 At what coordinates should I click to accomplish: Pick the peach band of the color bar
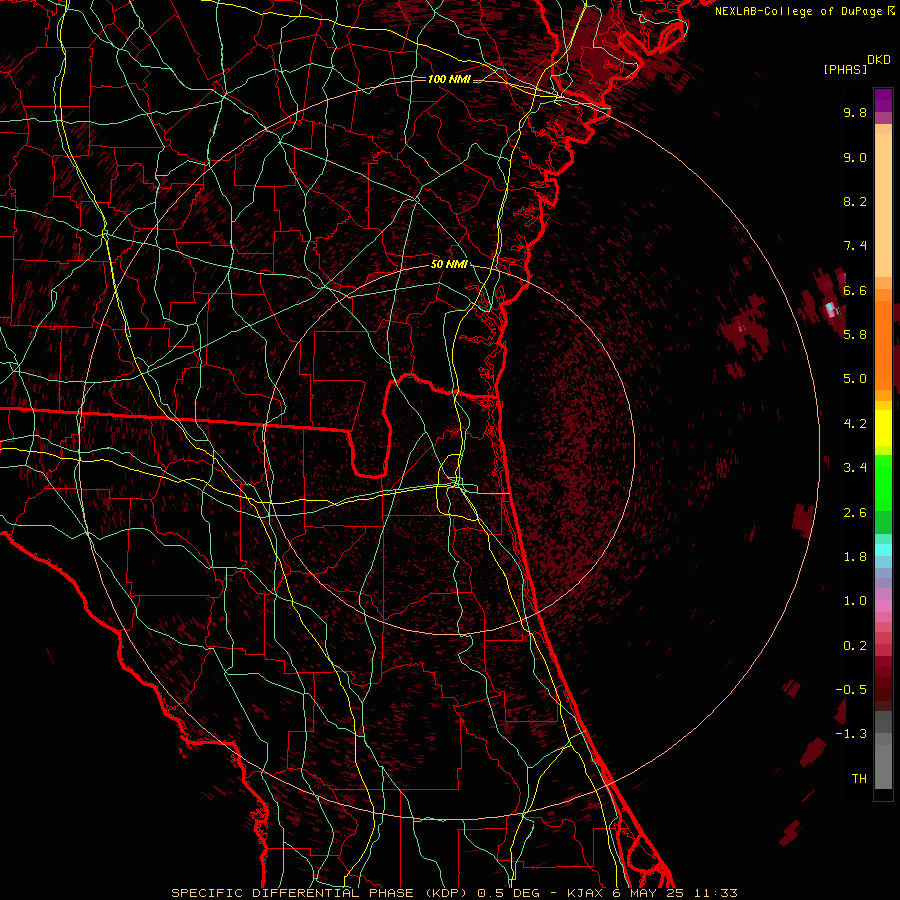[883, 205]
